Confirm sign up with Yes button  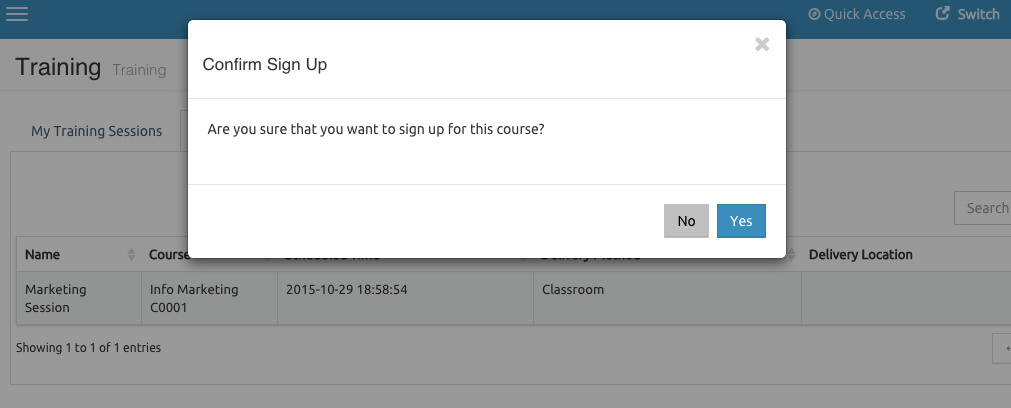pos(741,221)
